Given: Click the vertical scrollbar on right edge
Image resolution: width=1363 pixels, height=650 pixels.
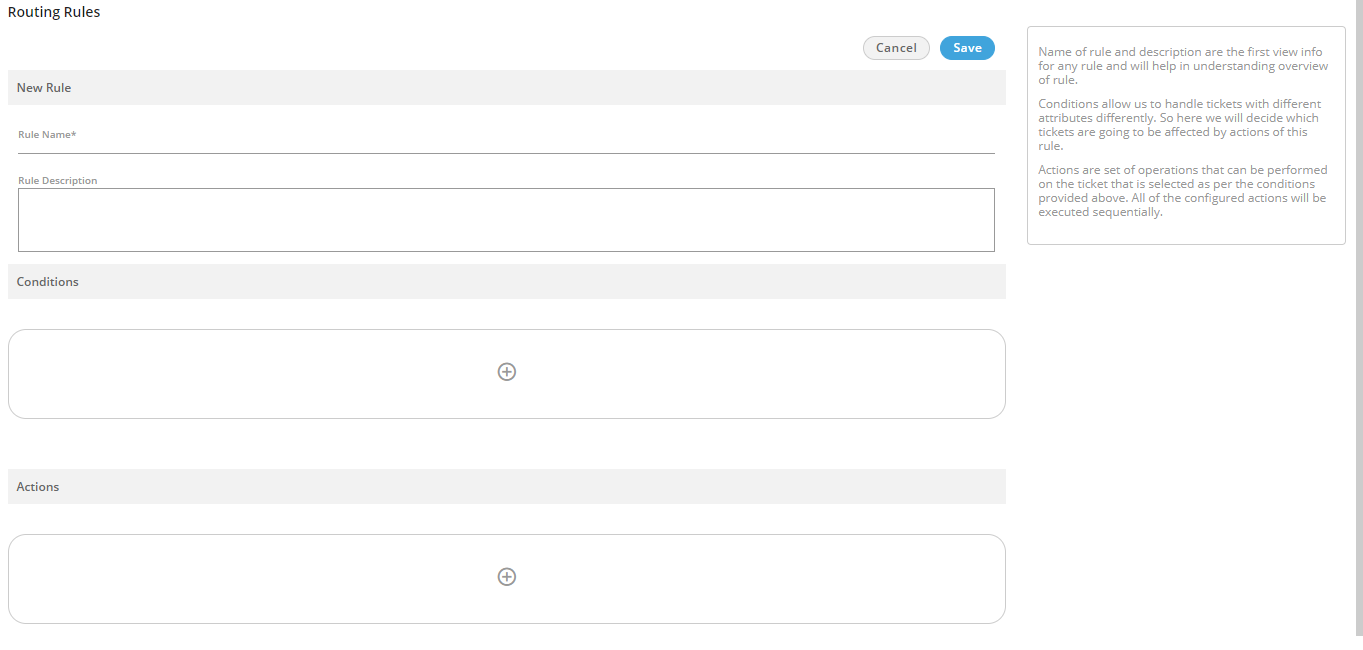Looking at the screenshot, I should pos(1356,300).
